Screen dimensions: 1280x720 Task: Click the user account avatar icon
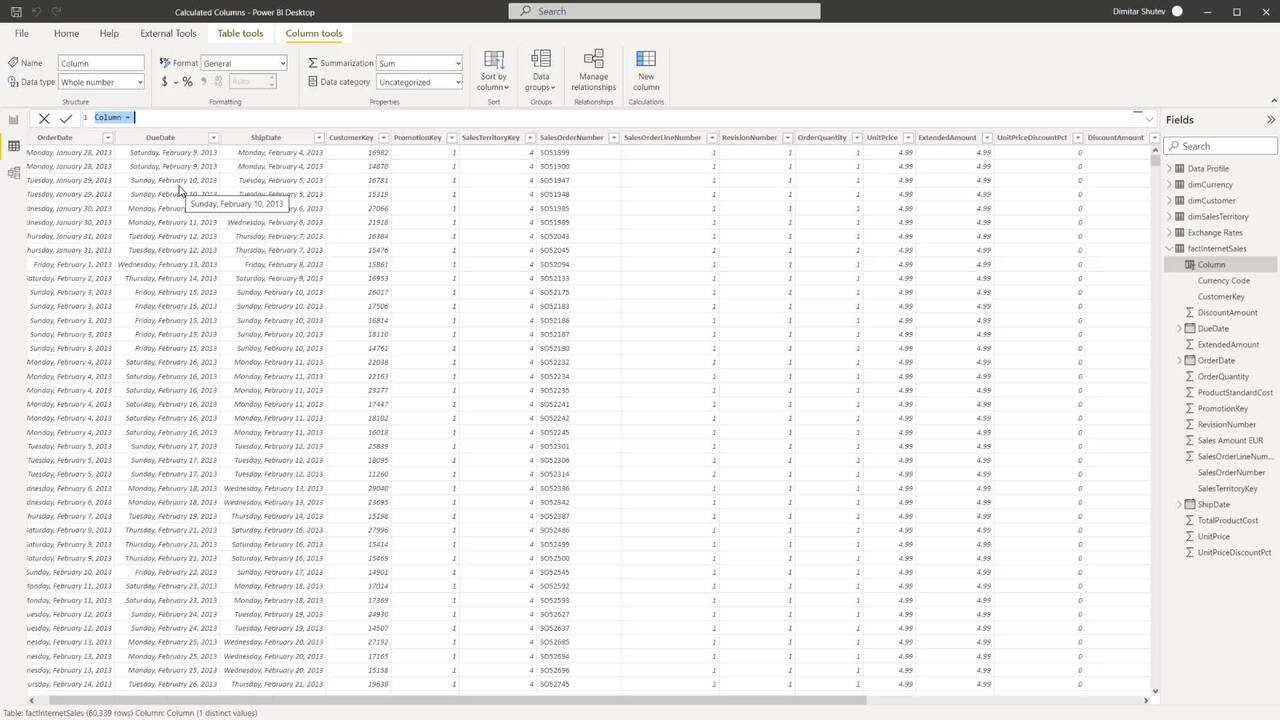(1177, 11)
